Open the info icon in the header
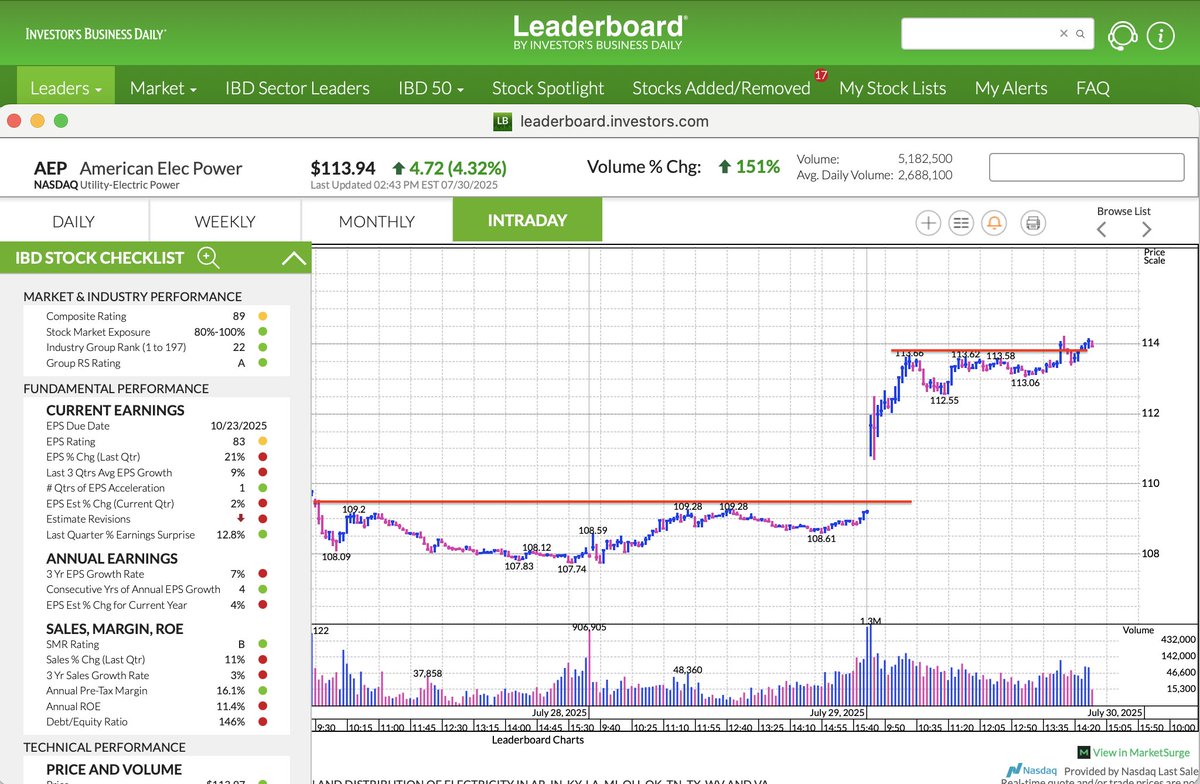Image resolution: width=1200 pixels, height=784 pixels. click(x=1160, y=35)
